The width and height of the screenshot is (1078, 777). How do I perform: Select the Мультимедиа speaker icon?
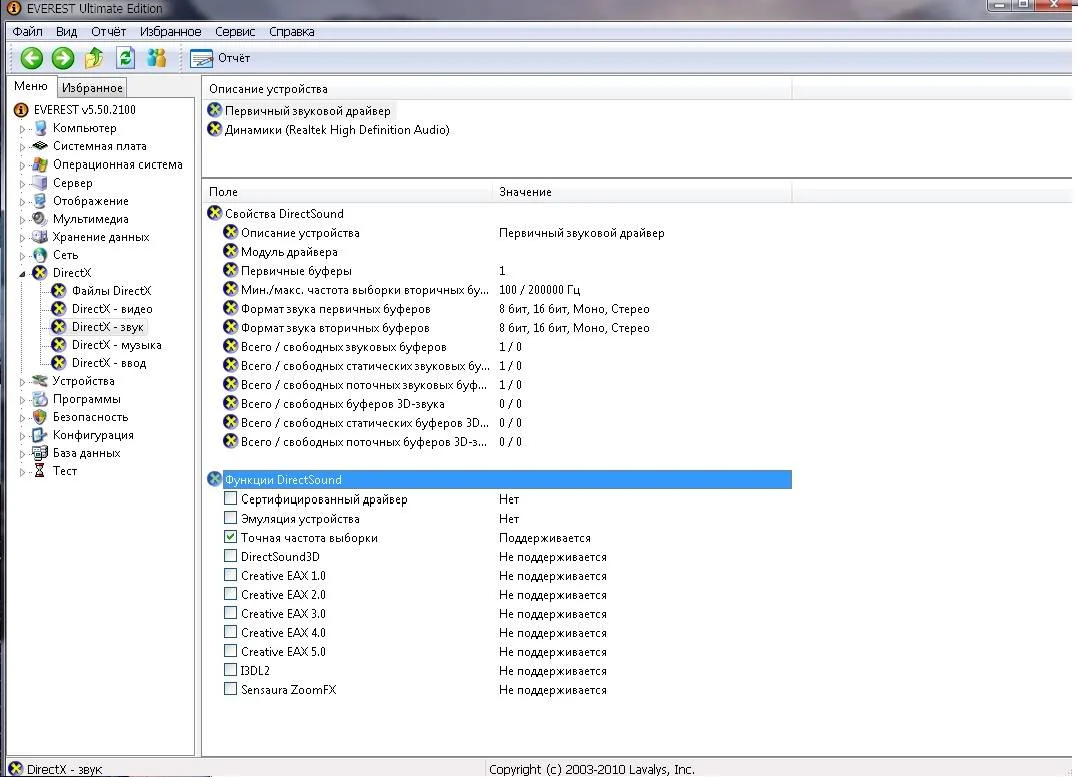pyautogui.click(x=41, y=219)
